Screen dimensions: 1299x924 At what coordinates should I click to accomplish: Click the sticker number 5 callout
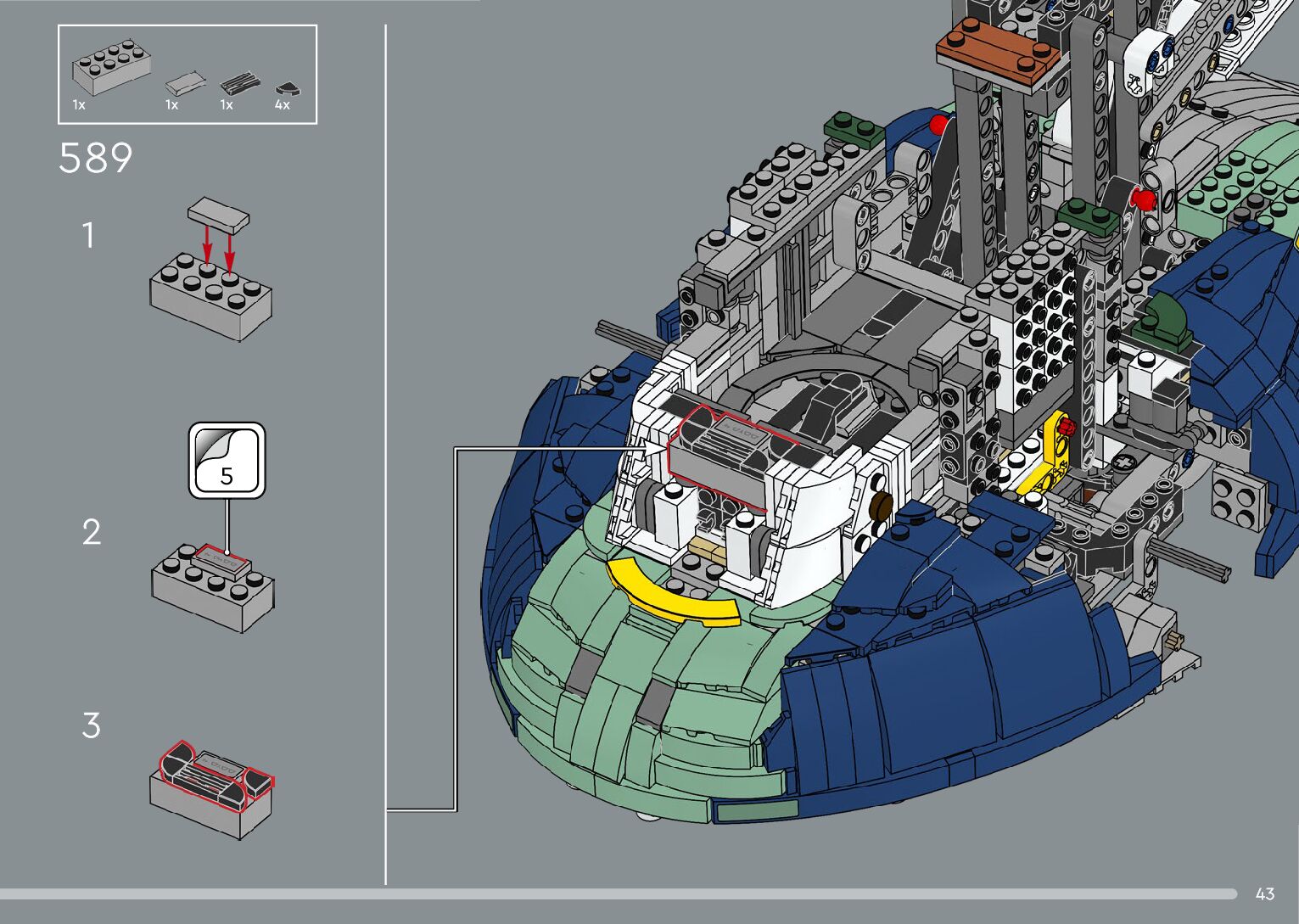tap(227, 461)
